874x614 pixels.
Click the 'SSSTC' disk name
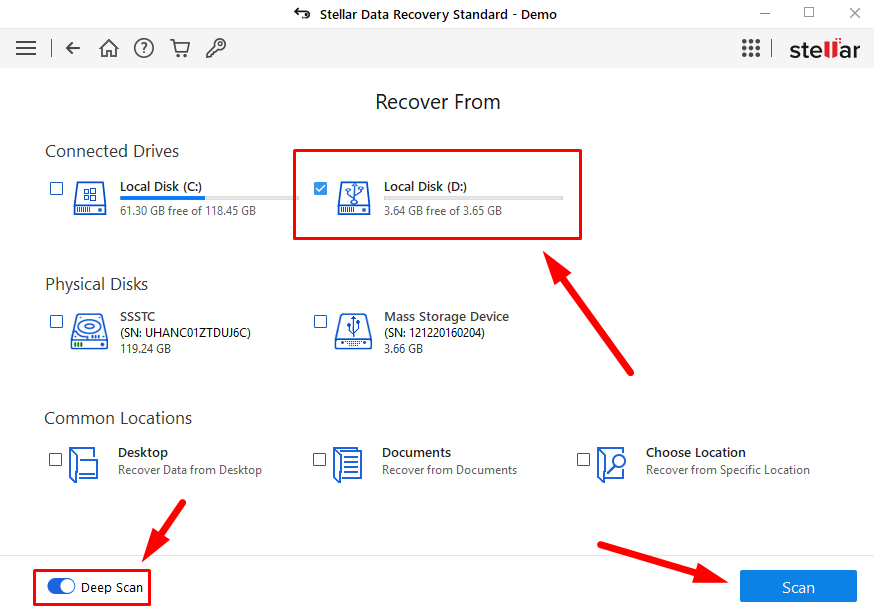pyautogui.click(x=138, y=316)
